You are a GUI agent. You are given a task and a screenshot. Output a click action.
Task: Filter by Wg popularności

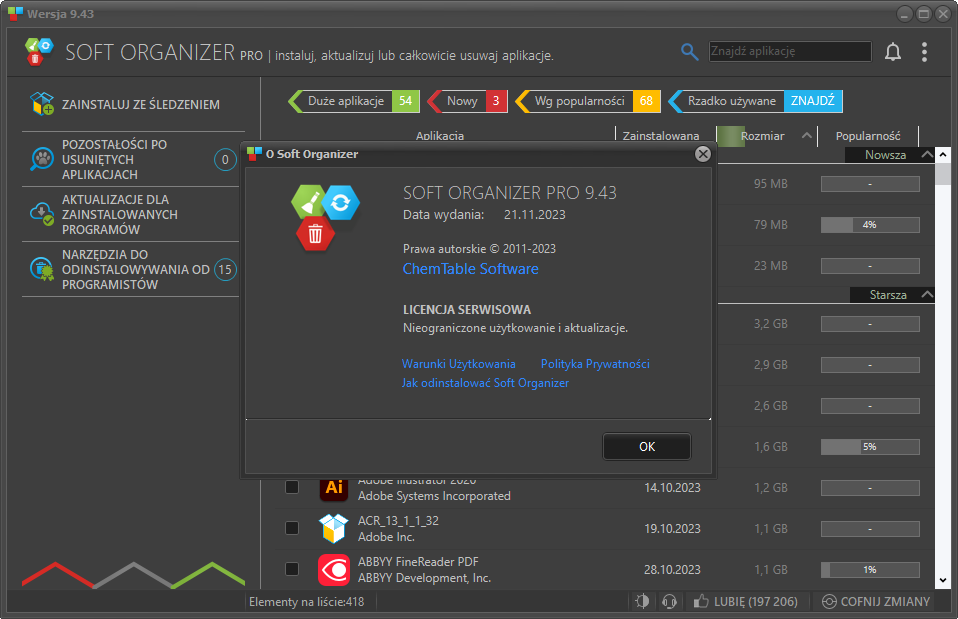pyautogui.click(x=588, y=101)
